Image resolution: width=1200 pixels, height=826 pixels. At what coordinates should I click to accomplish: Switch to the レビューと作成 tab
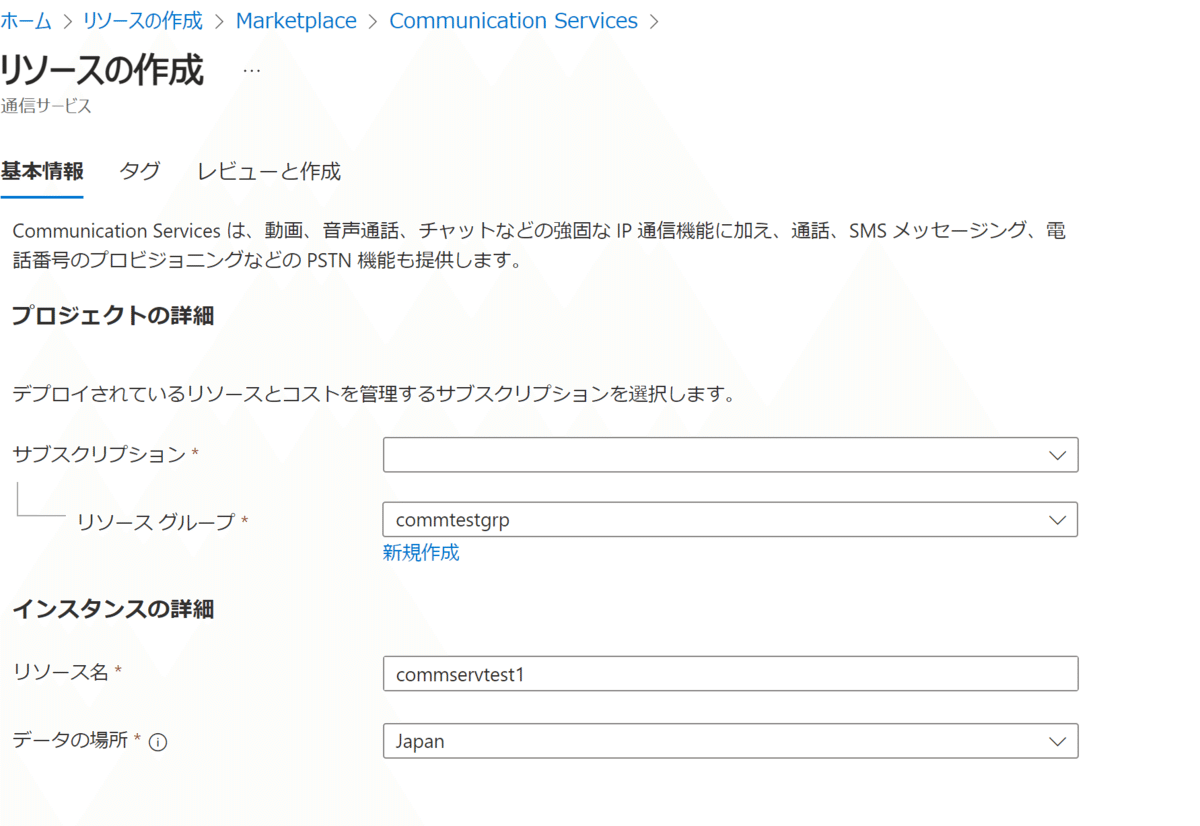click(269, 171)
